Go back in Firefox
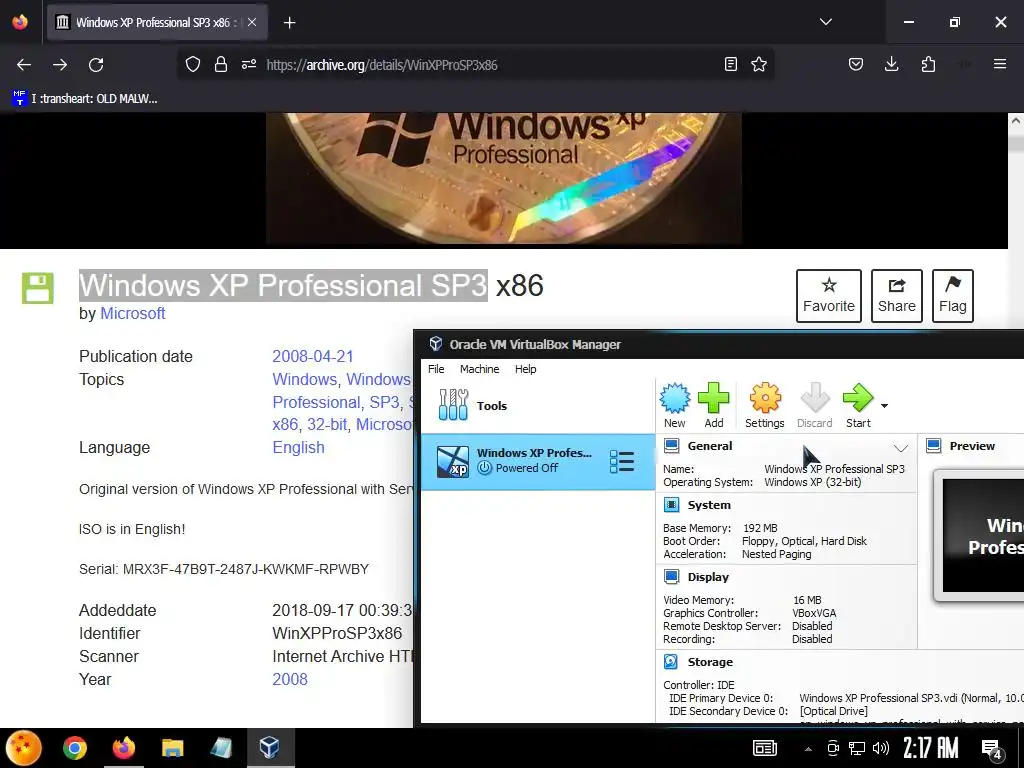 (x=24, y=65)
